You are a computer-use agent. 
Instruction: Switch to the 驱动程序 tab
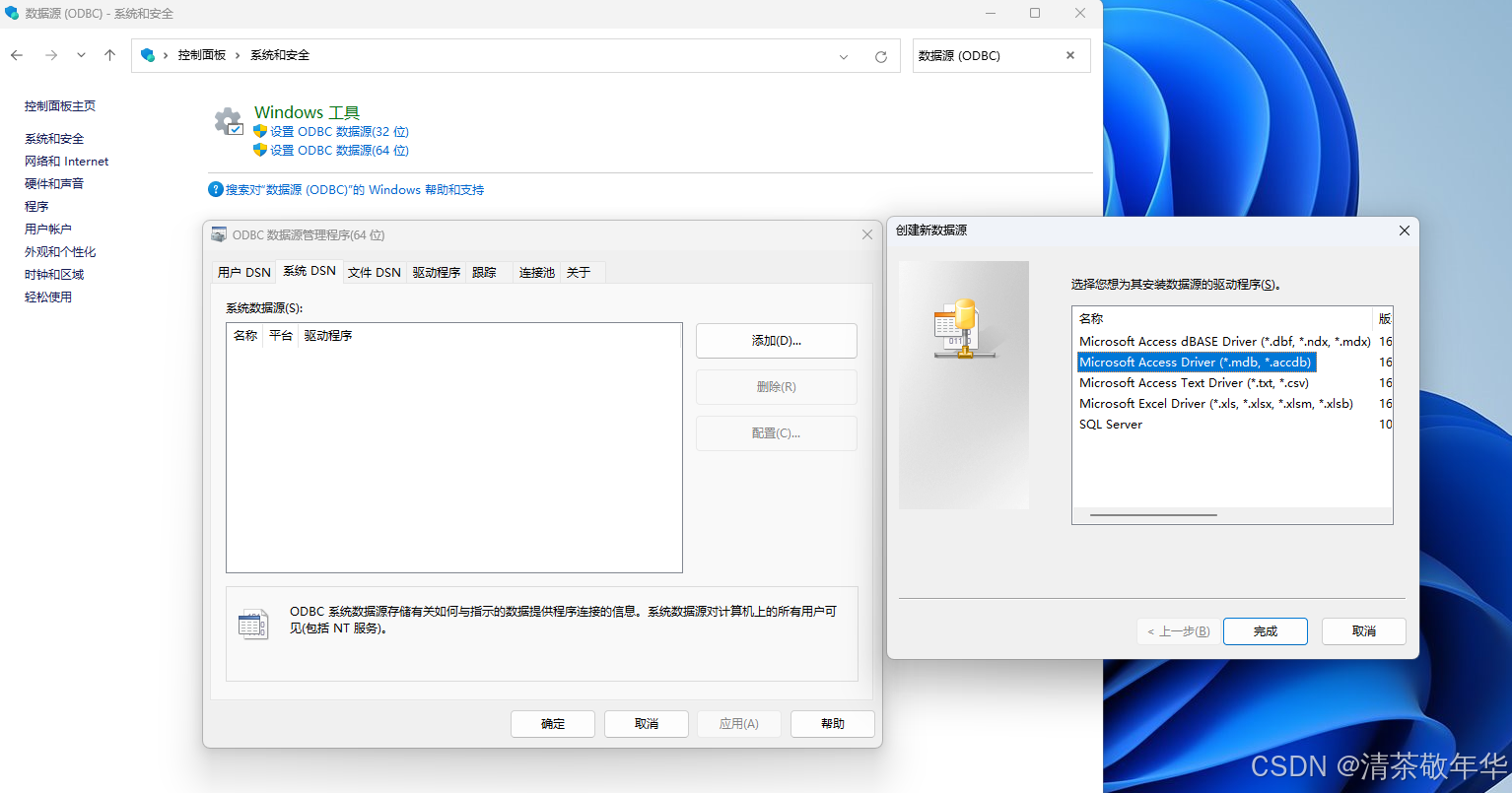pos(437,272)
